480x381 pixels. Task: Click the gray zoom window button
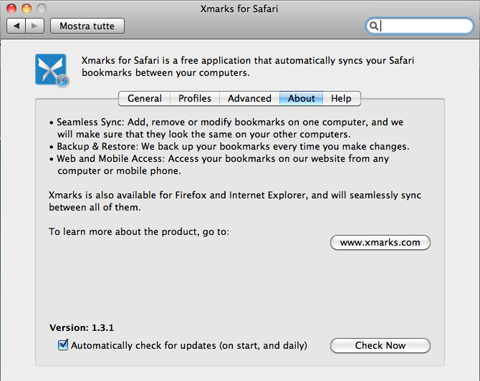41,8
